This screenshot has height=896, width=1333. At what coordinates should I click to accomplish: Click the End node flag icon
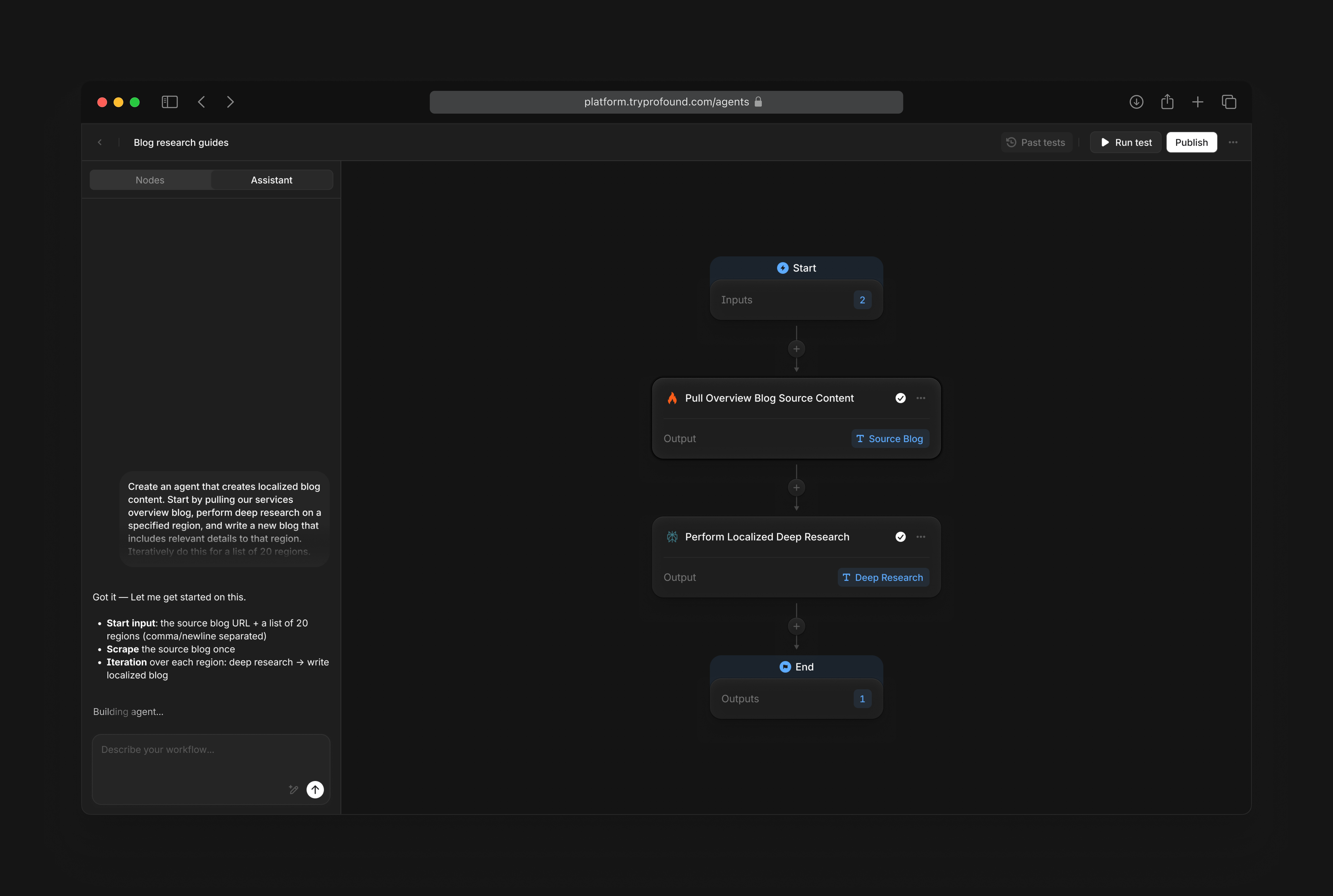[785, 667]
